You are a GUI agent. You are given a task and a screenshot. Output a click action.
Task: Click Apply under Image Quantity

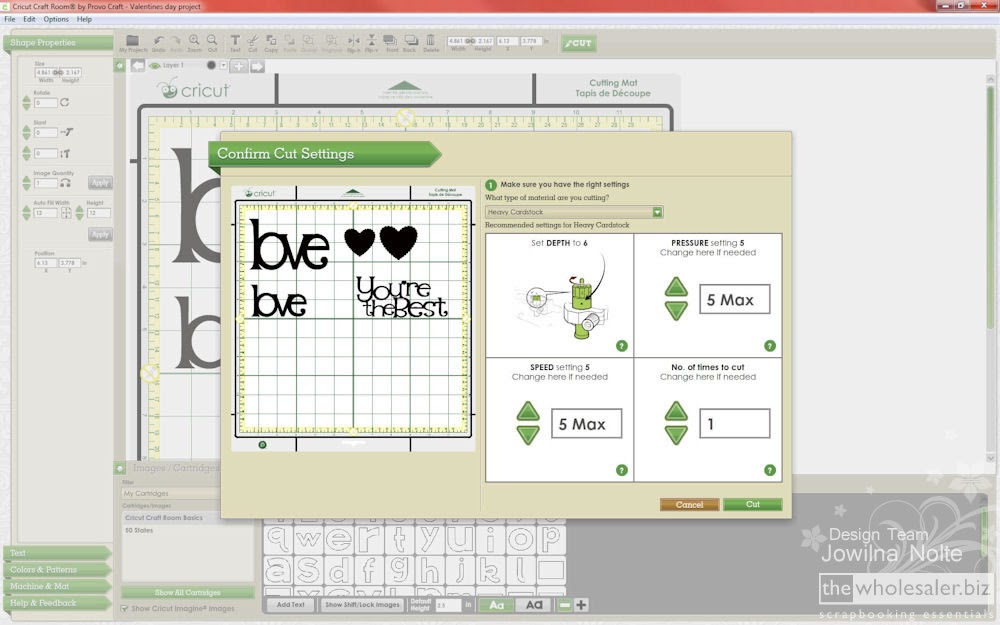[100, 183]
